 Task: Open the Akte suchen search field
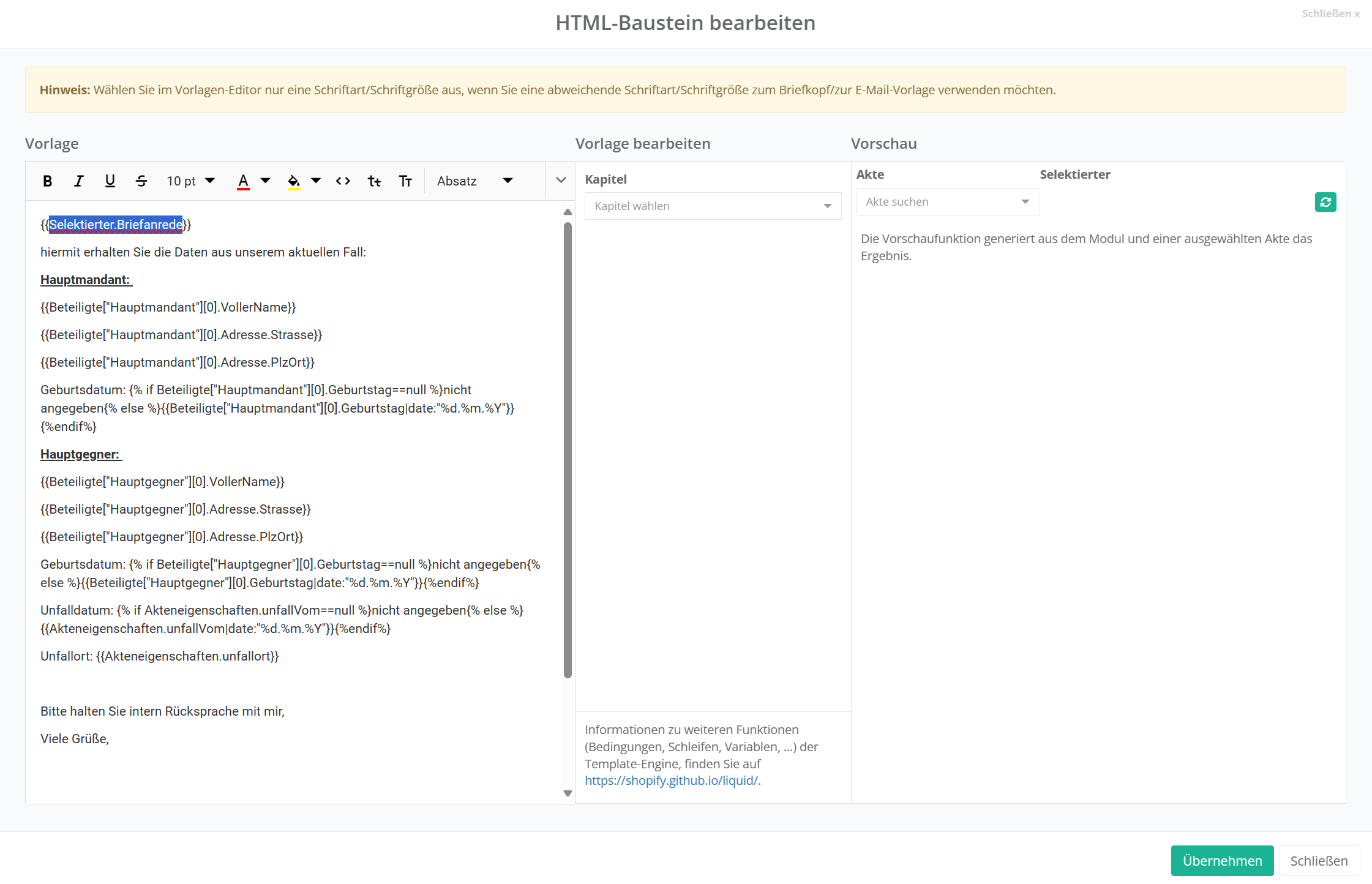click(x=947, y=202)
